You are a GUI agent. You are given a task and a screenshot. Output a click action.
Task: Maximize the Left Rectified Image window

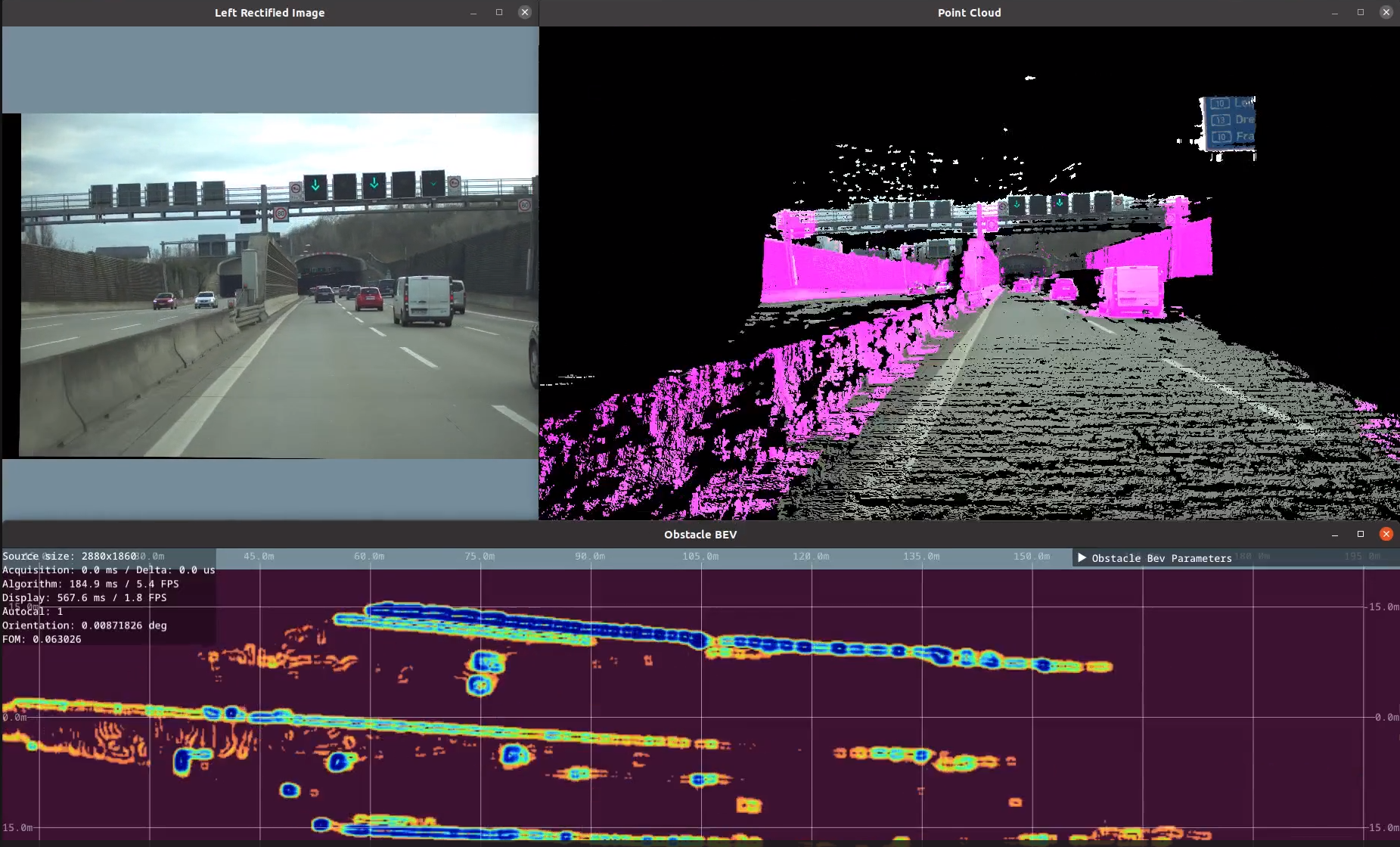coord(499,12)
